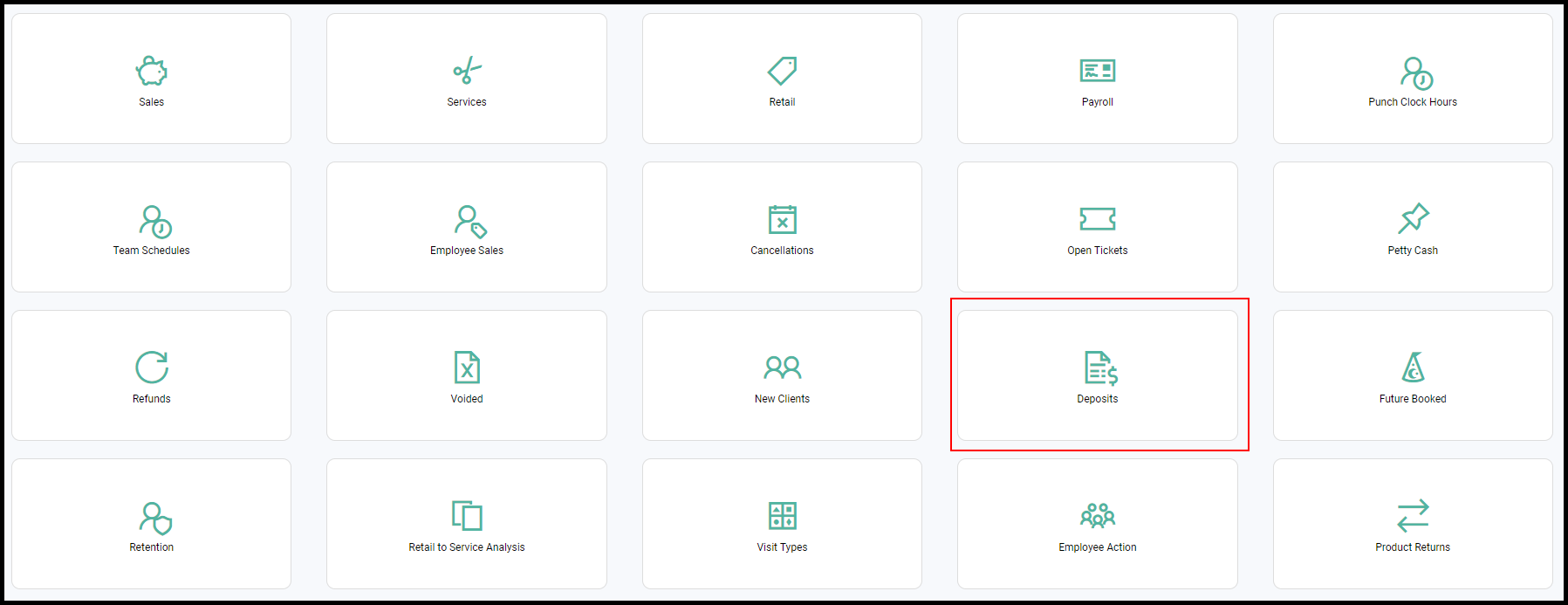Image resolution: width=1568 pixels, height=605 pixels.
Task: Click the Refunds label text
Action: click(x=151, y=399)
